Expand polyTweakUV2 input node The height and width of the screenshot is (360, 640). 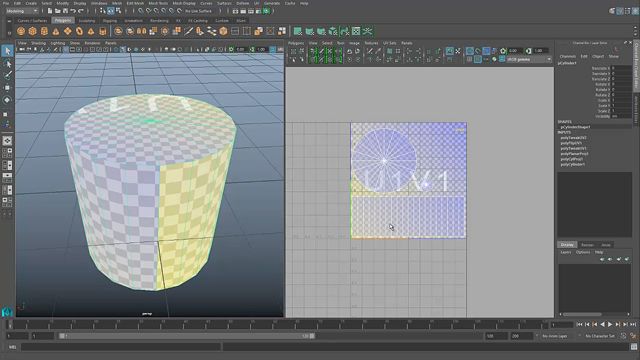573,138
